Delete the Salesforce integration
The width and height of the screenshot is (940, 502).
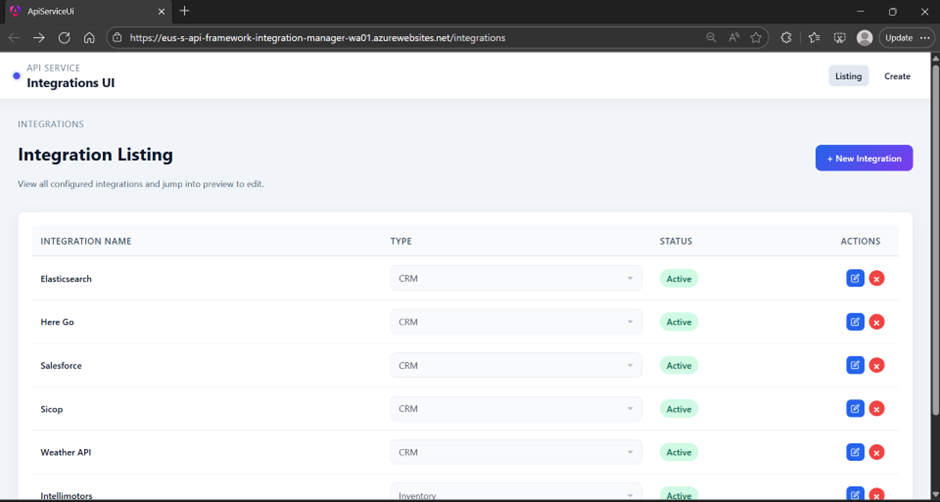876,365
